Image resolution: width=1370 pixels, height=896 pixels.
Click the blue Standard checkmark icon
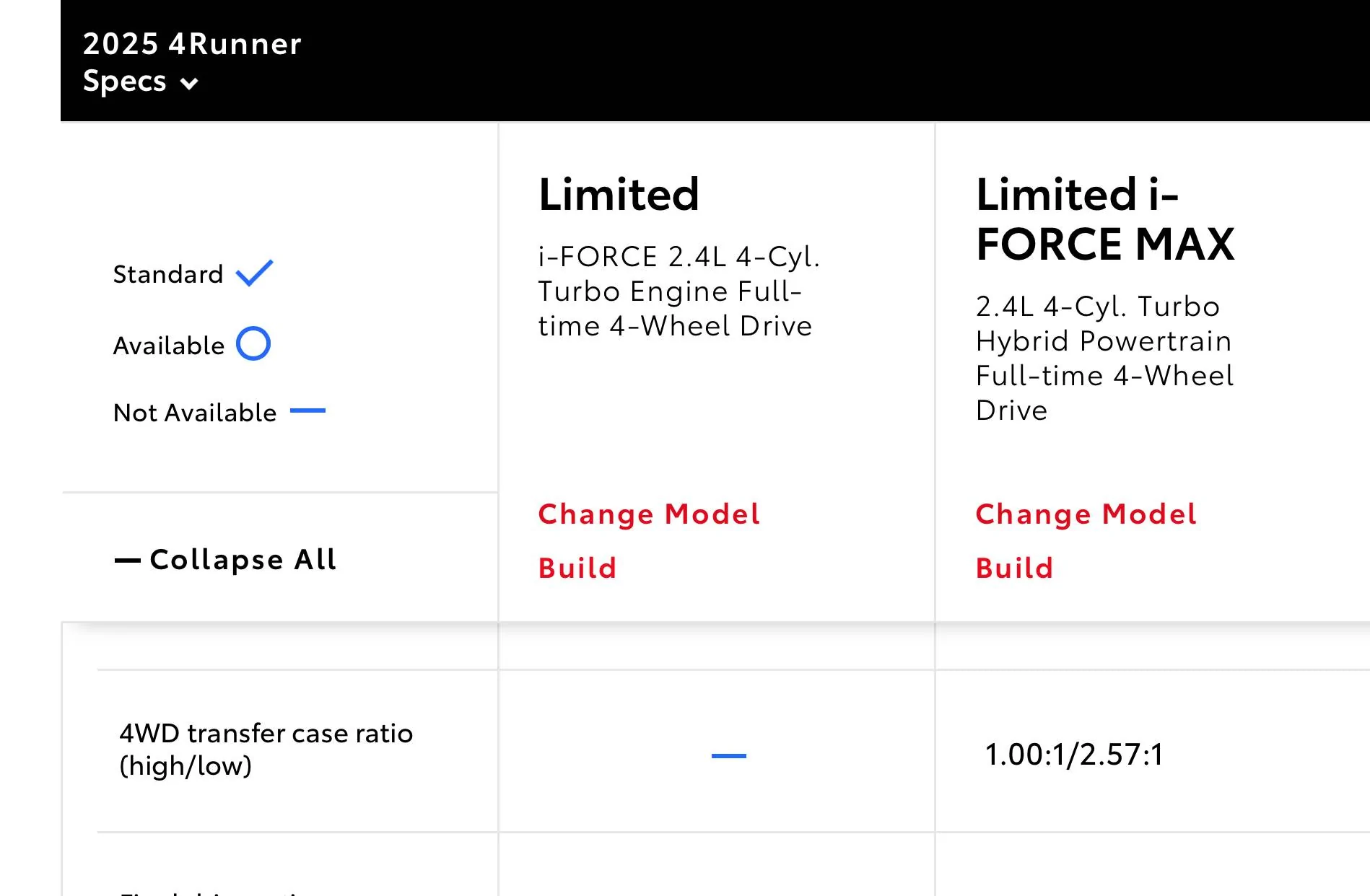coord(254,273)
